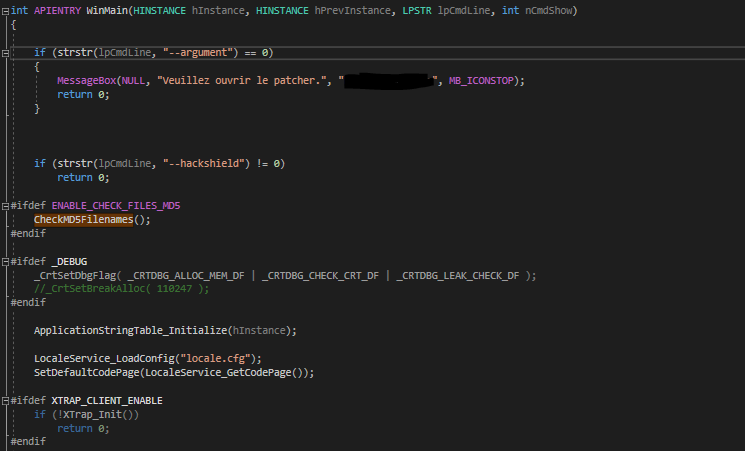Click the MessageBox function name
Screen dimensions: 745x451
coord(86,81)
